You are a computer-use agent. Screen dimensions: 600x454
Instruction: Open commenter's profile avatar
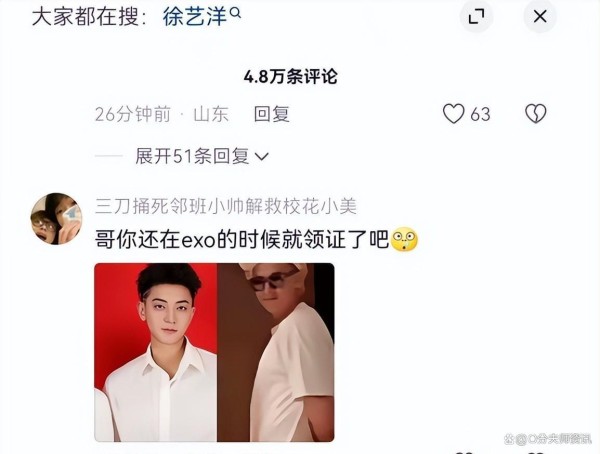[x=56, y=219]
